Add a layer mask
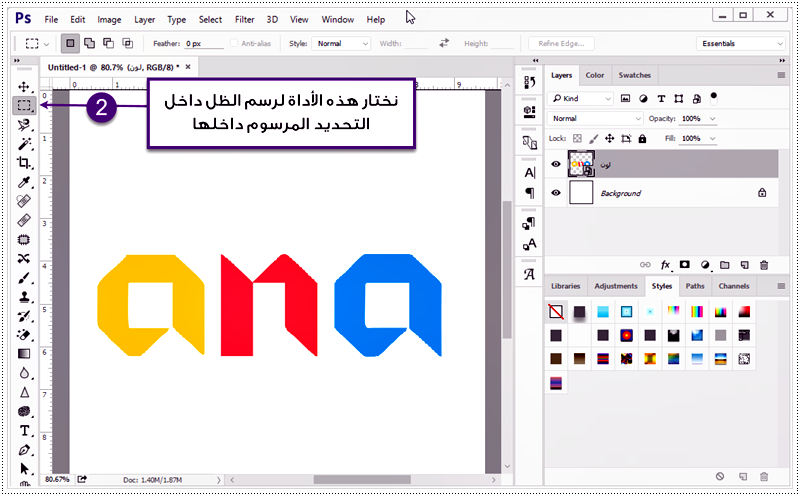The width and height of the screenshot is (800, 496). pos(685,265)
